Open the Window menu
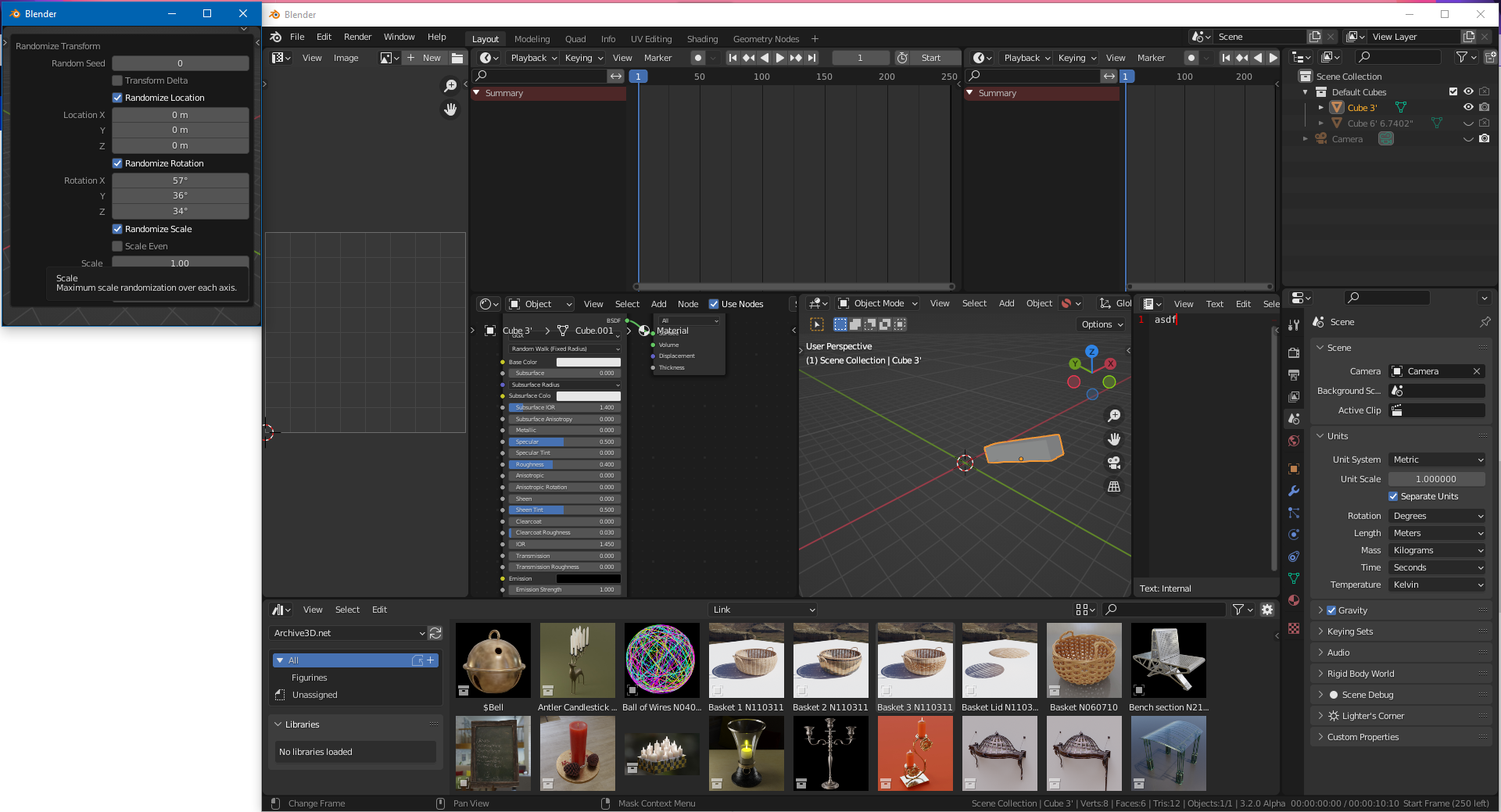Screen dimensions: 1501x812 (x=399, y=37)
